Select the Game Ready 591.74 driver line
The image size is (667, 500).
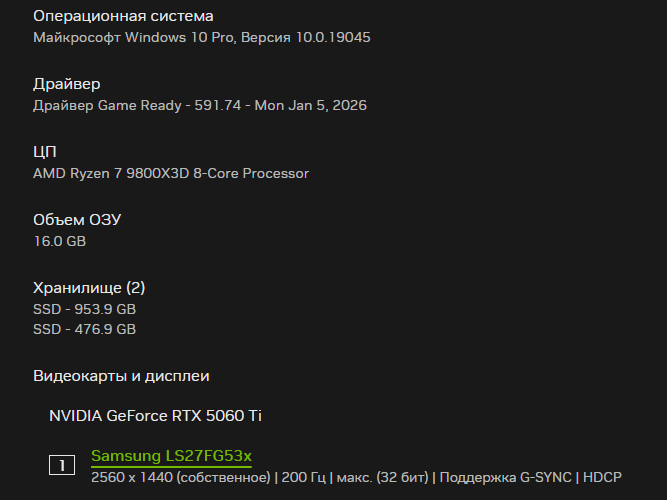point(200,105)
